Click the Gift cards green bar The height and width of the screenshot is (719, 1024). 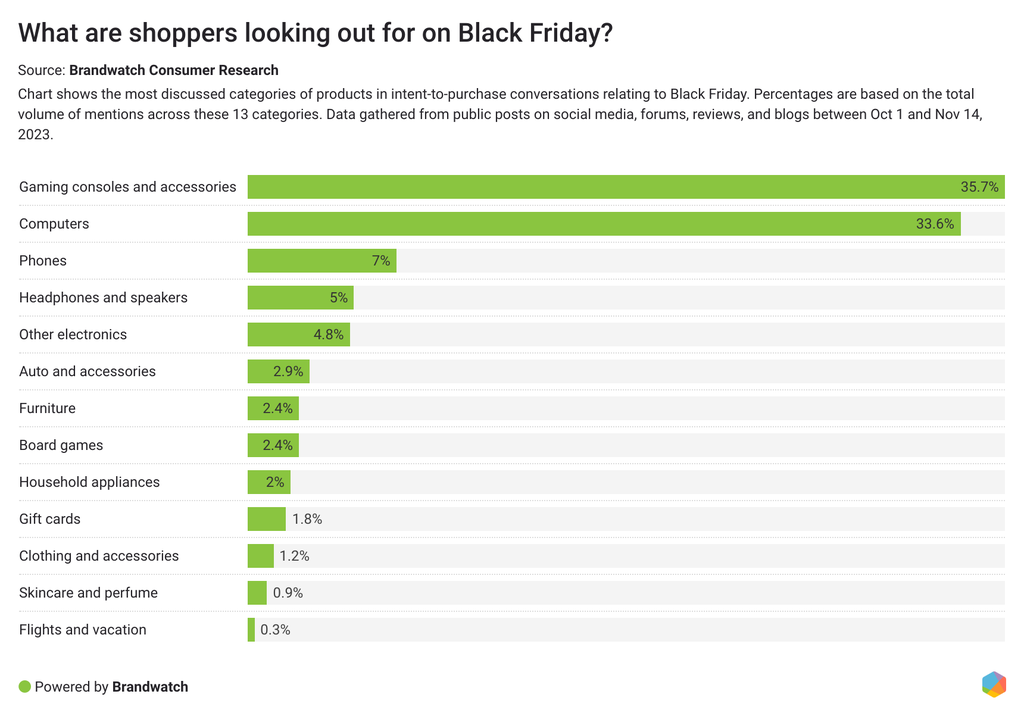[267, 520]
